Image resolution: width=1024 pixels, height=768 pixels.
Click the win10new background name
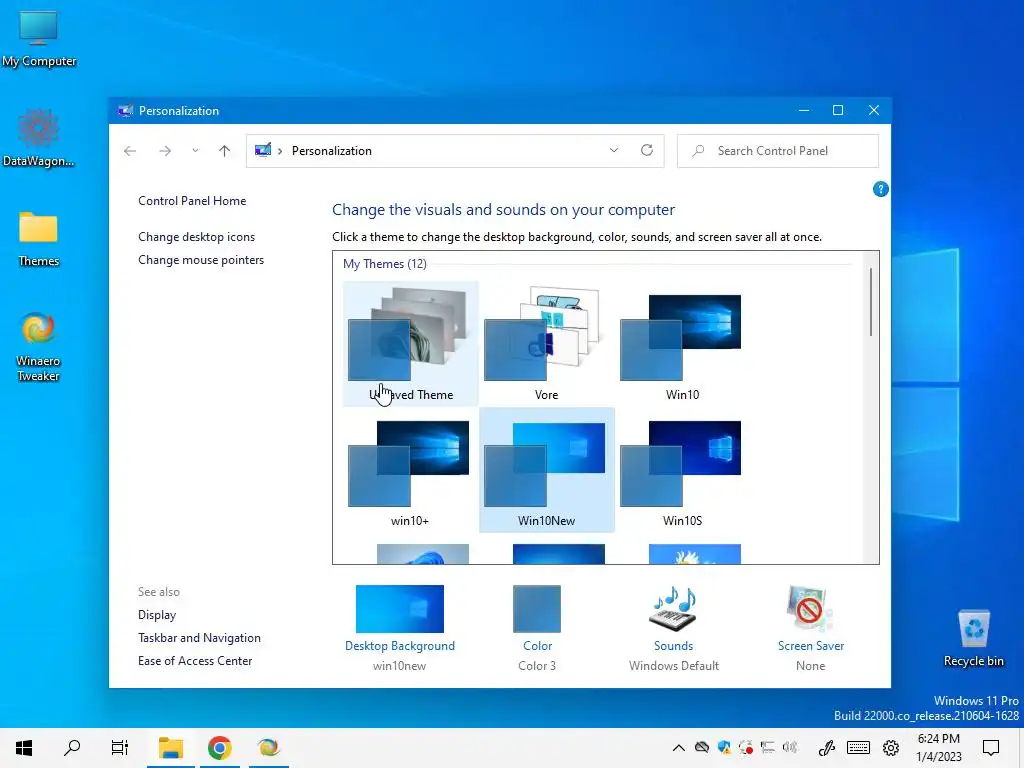pyautogui.click(x=399, y=665)
